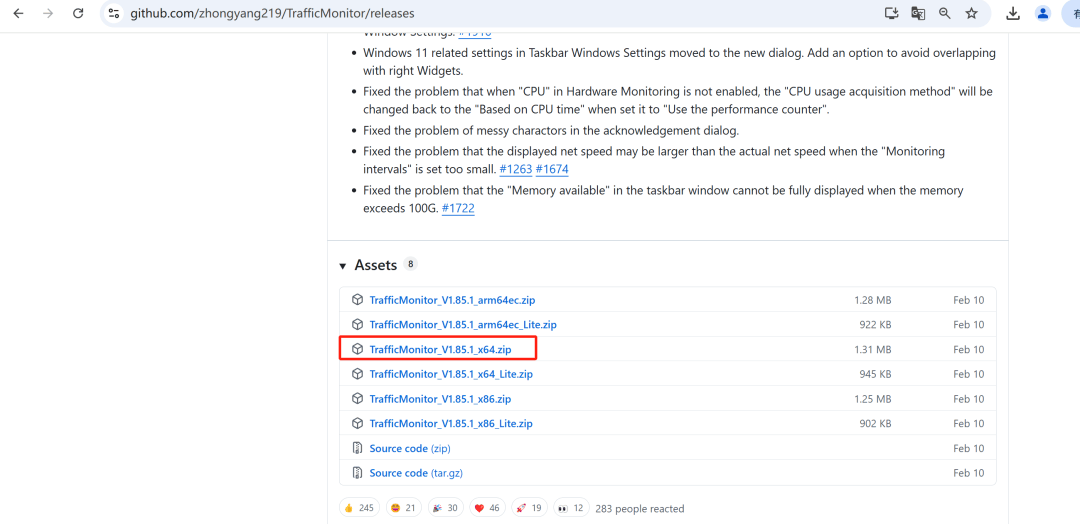This screenshot has height=524, width=1080.
Task: Toggle the rocket reaction with 19
Action: pyautogui.click(x=529, y=508)
